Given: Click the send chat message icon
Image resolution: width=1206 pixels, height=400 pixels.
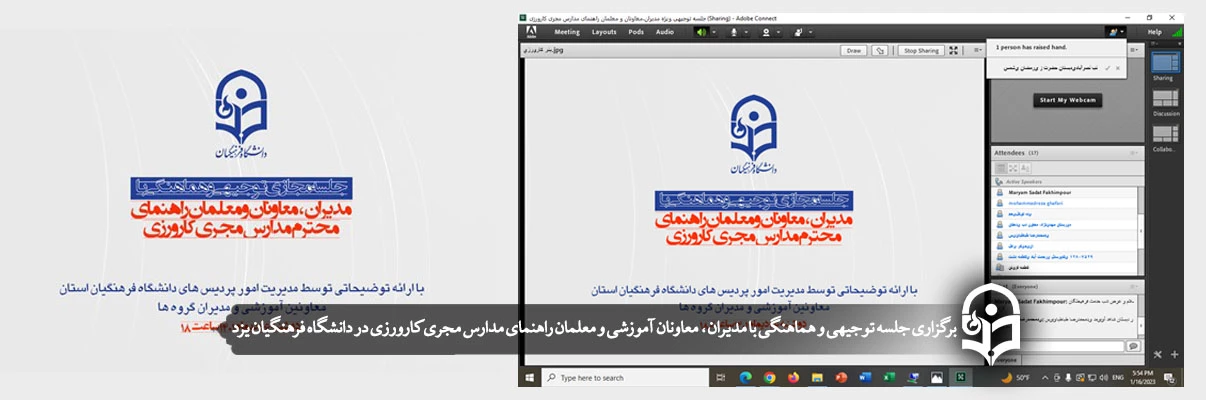Looking at the screenshot, I should click(1133, 346).
